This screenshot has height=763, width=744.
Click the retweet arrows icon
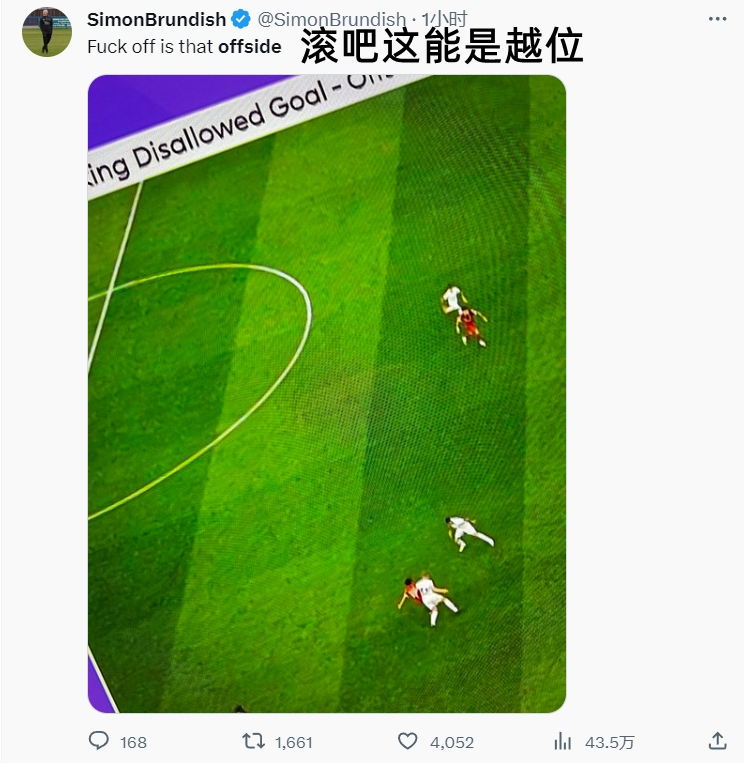click(x=254, y=741)
